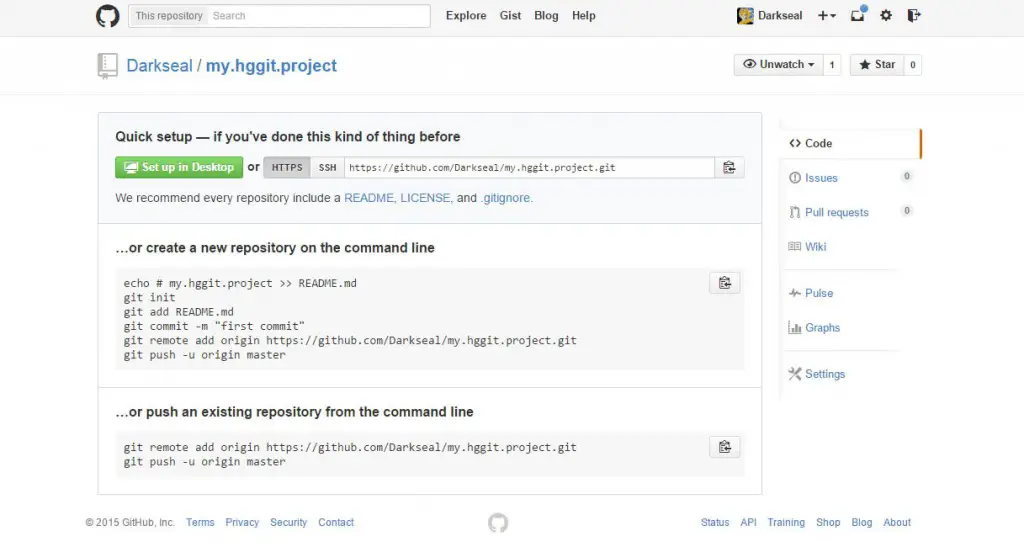Click the my.hggit.project repository link
The height and width of the screenshot is (547, 1024).
pos(271,65)
